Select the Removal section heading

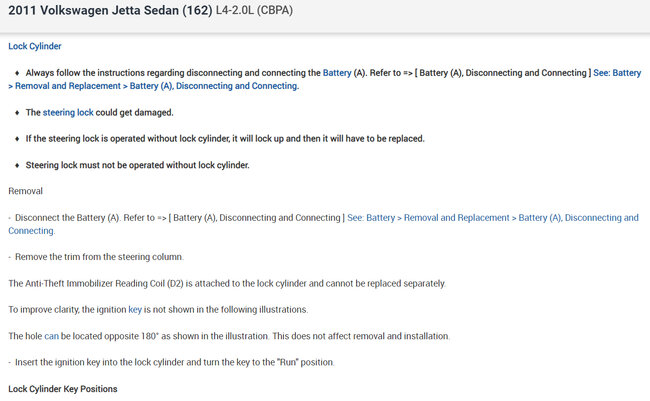point(26,190)
